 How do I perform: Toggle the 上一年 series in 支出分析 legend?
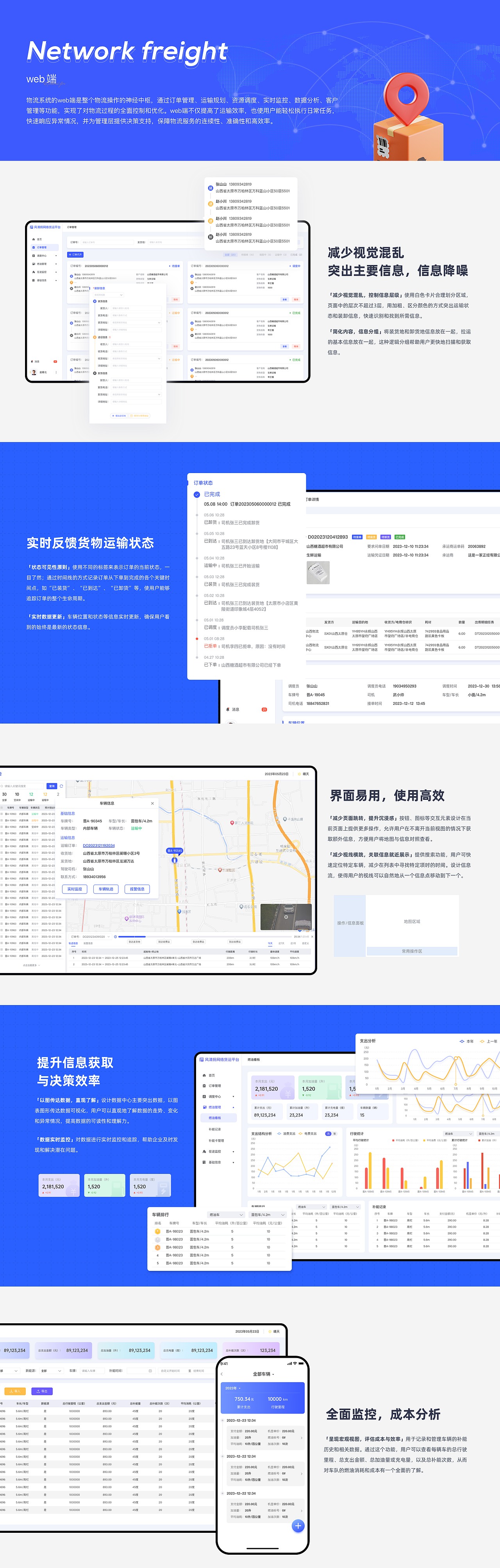click(488, 1041)
